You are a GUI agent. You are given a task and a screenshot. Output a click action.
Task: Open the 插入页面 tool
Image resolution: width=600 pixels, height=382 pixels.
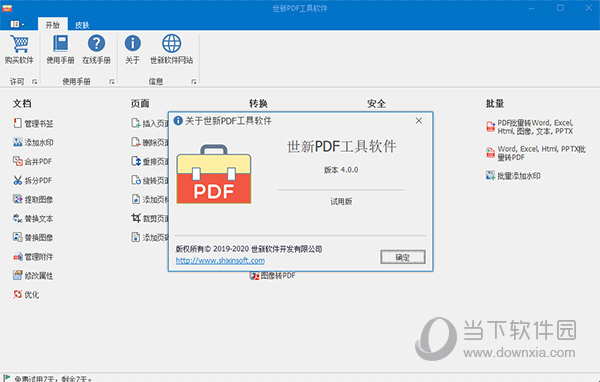[x=149, y=123]
